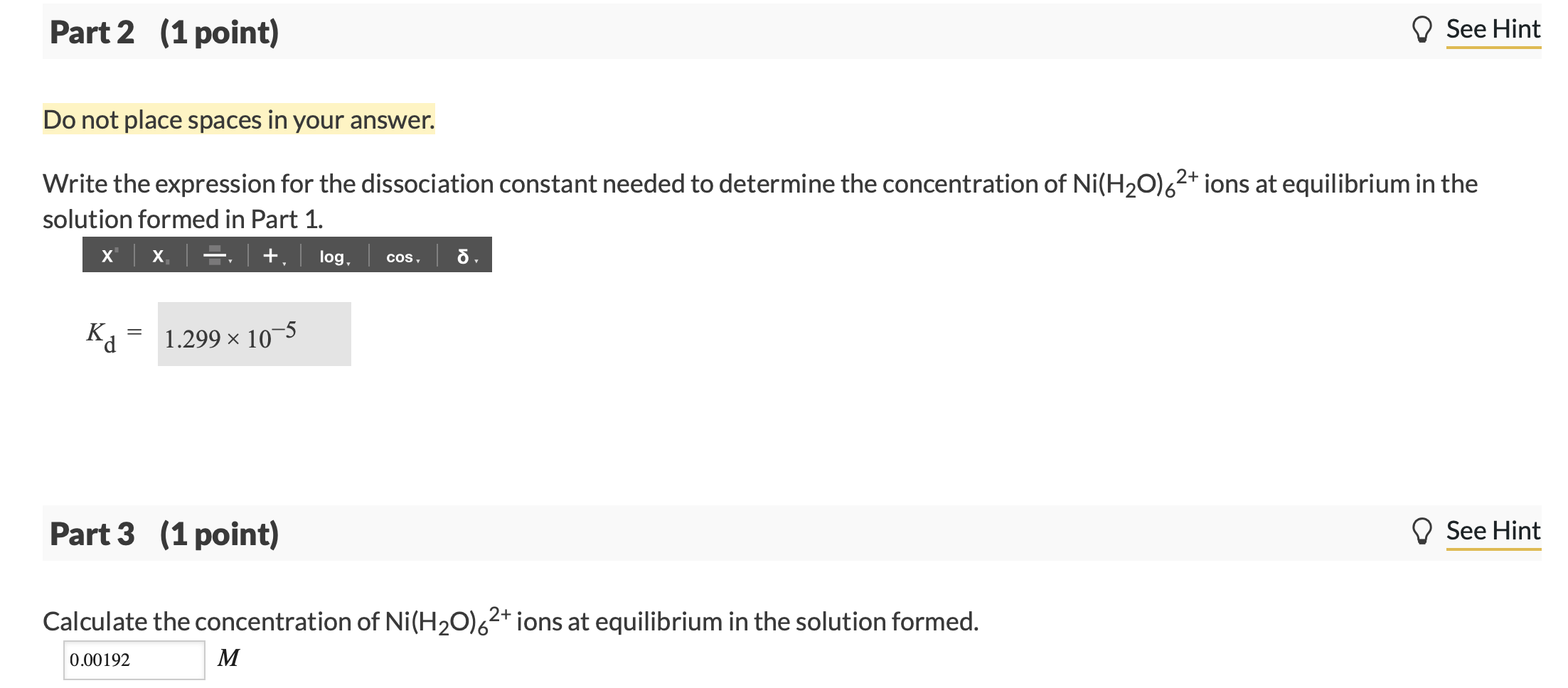Select the plus operator tool

(x=270, y=254)
